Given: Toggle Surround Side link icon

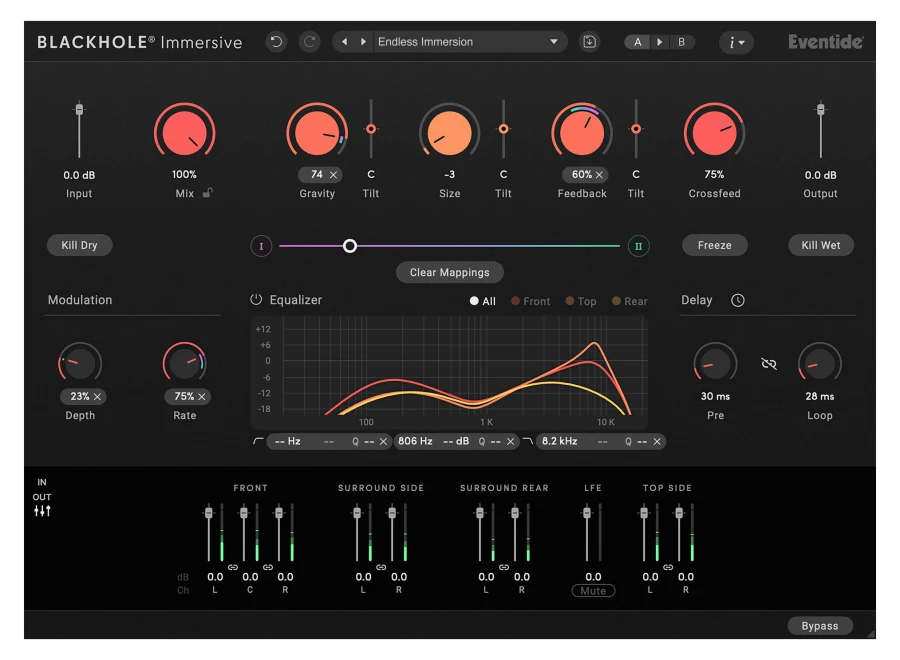Looking at the screenshot, I should pyautogui.click(x=381, y=567).
